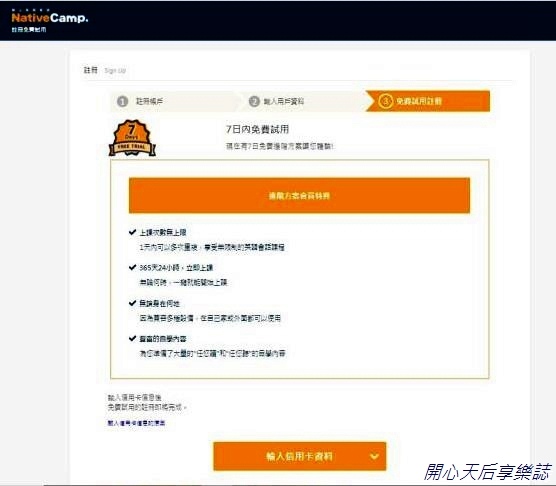
Task: Click step 3 circle for free trial registration
Action: click(385, 101)
